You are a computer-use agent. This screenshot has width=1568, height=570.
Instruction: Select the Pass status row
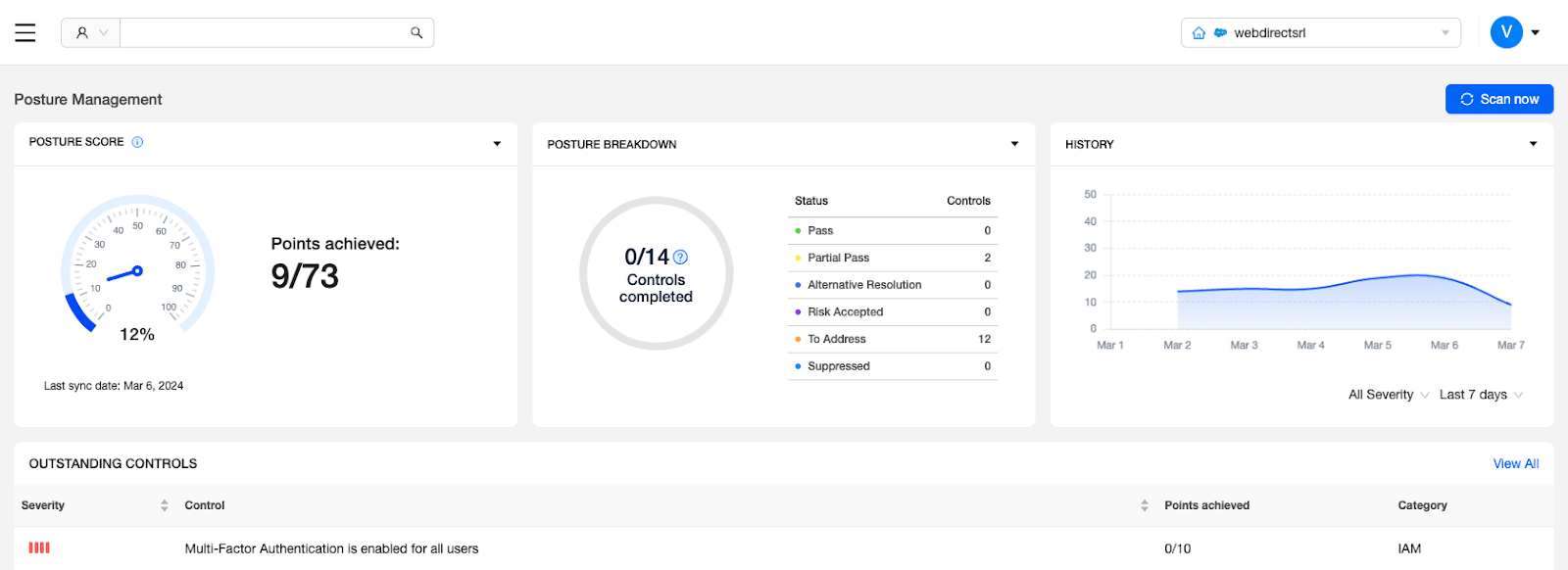[893, 231]
